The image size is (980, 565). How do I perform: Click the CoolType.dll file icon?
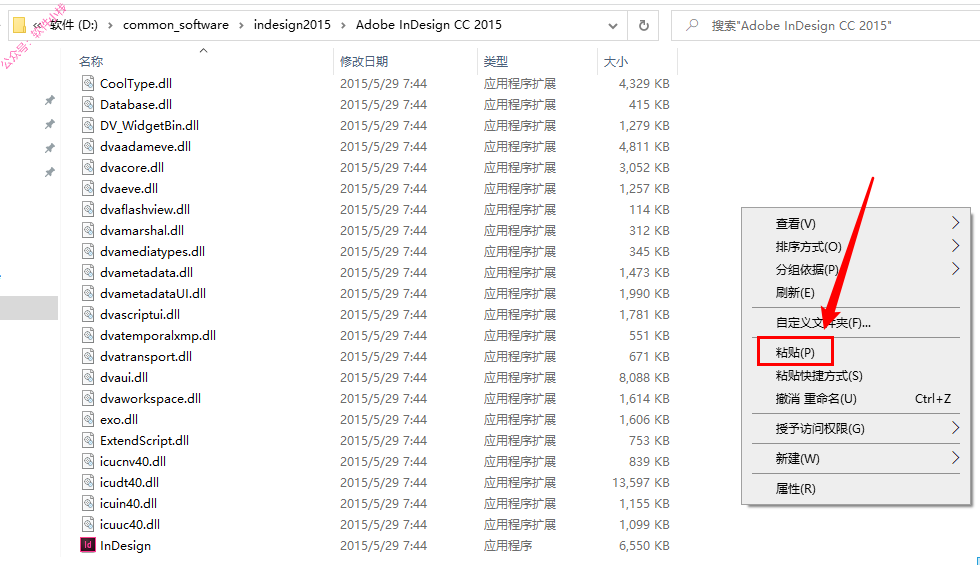(88, 83)
